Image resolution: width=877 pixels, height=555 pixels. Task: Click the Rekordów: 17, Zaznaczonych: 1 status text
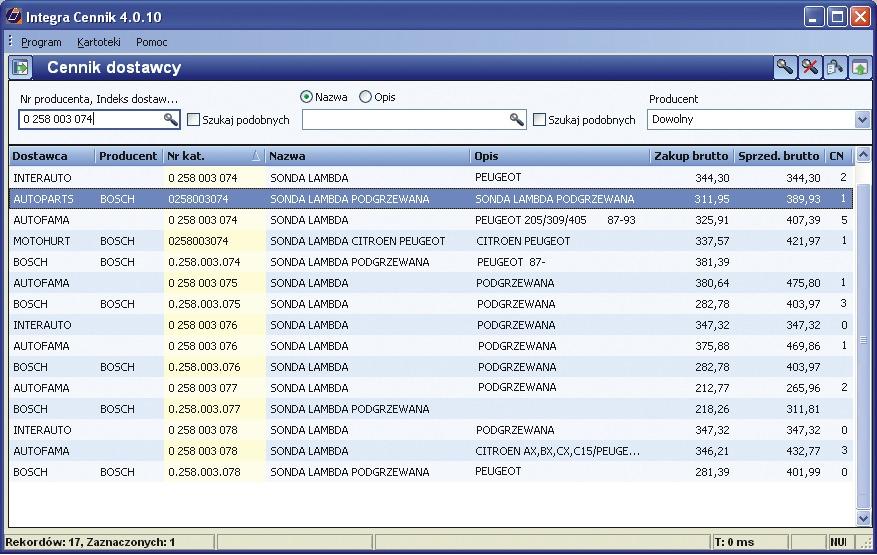tap(90, 542)
